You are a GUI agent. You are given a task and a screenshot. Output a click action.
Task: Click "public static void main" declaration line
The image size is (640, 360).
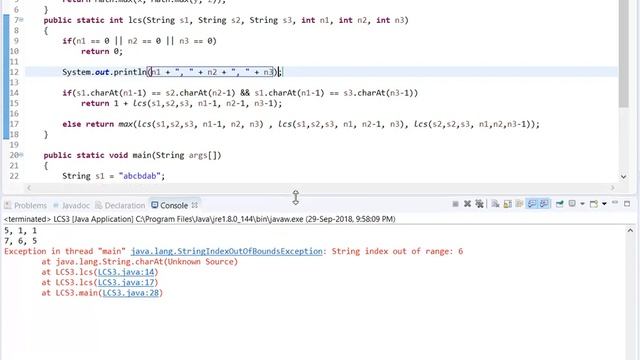coord(132,155)
